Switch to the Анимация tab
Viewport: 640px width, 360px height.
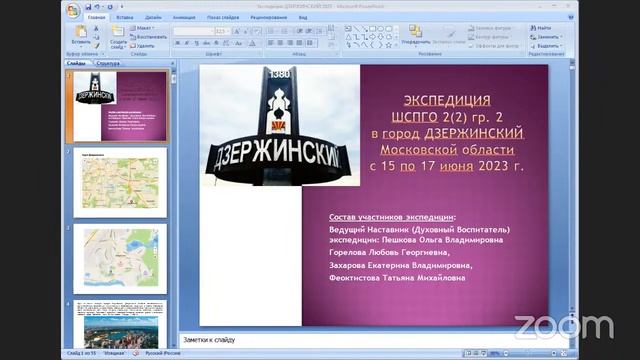(x=184, y=18)
